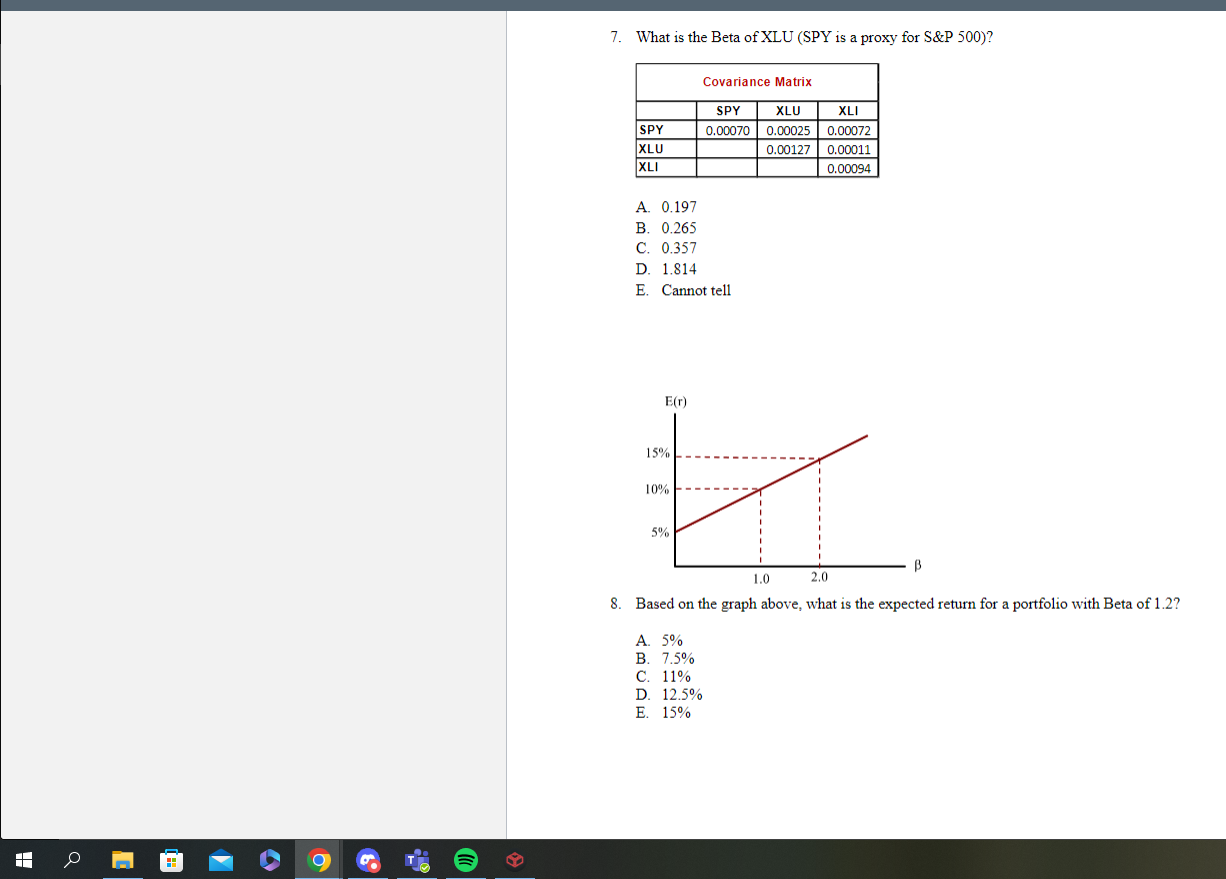Click the 1.0 beta axis label
The image size is (1226, 879).
pyautogui.click(x=761, y=578)
